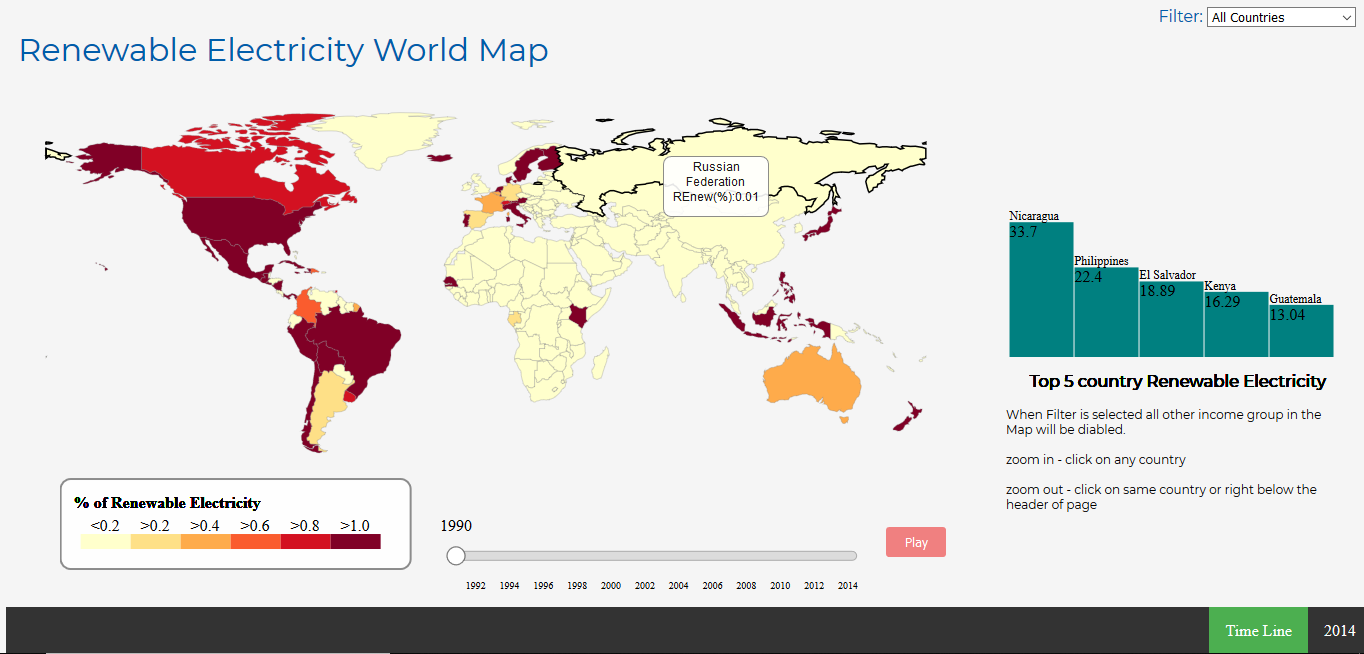1364x654 pixels.
Task: Click the <0.2 legend color swatch
Action: click(105, 541)
